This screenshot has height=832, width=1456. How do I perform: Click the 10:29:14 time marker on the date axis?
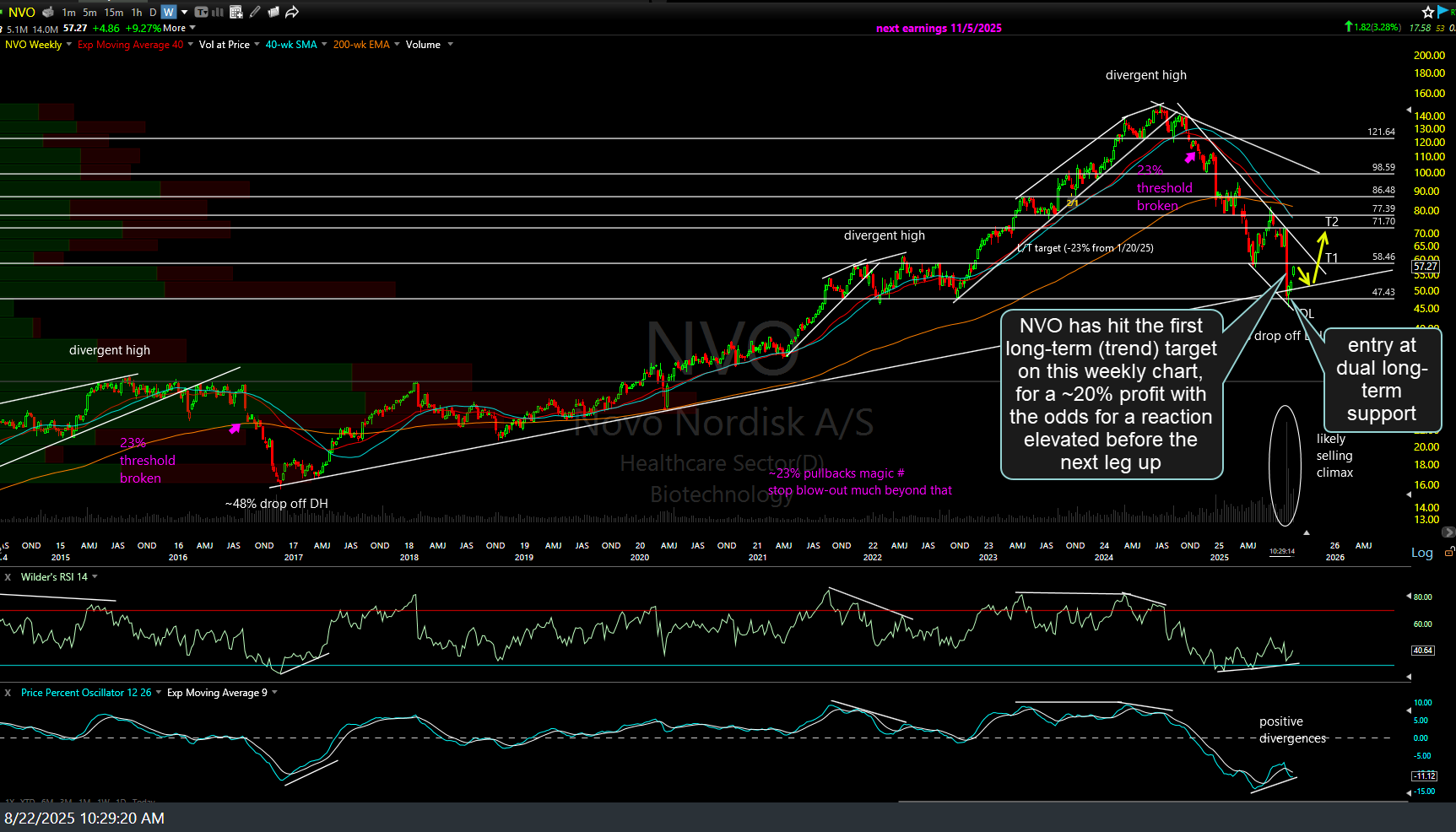[x=1282, y=551]
